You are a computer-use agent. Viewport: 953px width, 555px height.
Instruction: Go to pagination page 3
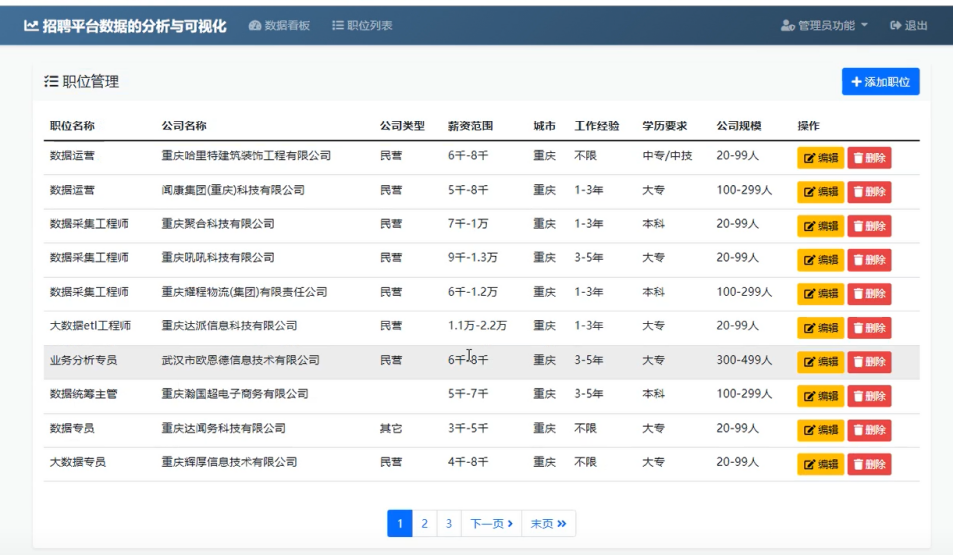(x=449, y=523)
